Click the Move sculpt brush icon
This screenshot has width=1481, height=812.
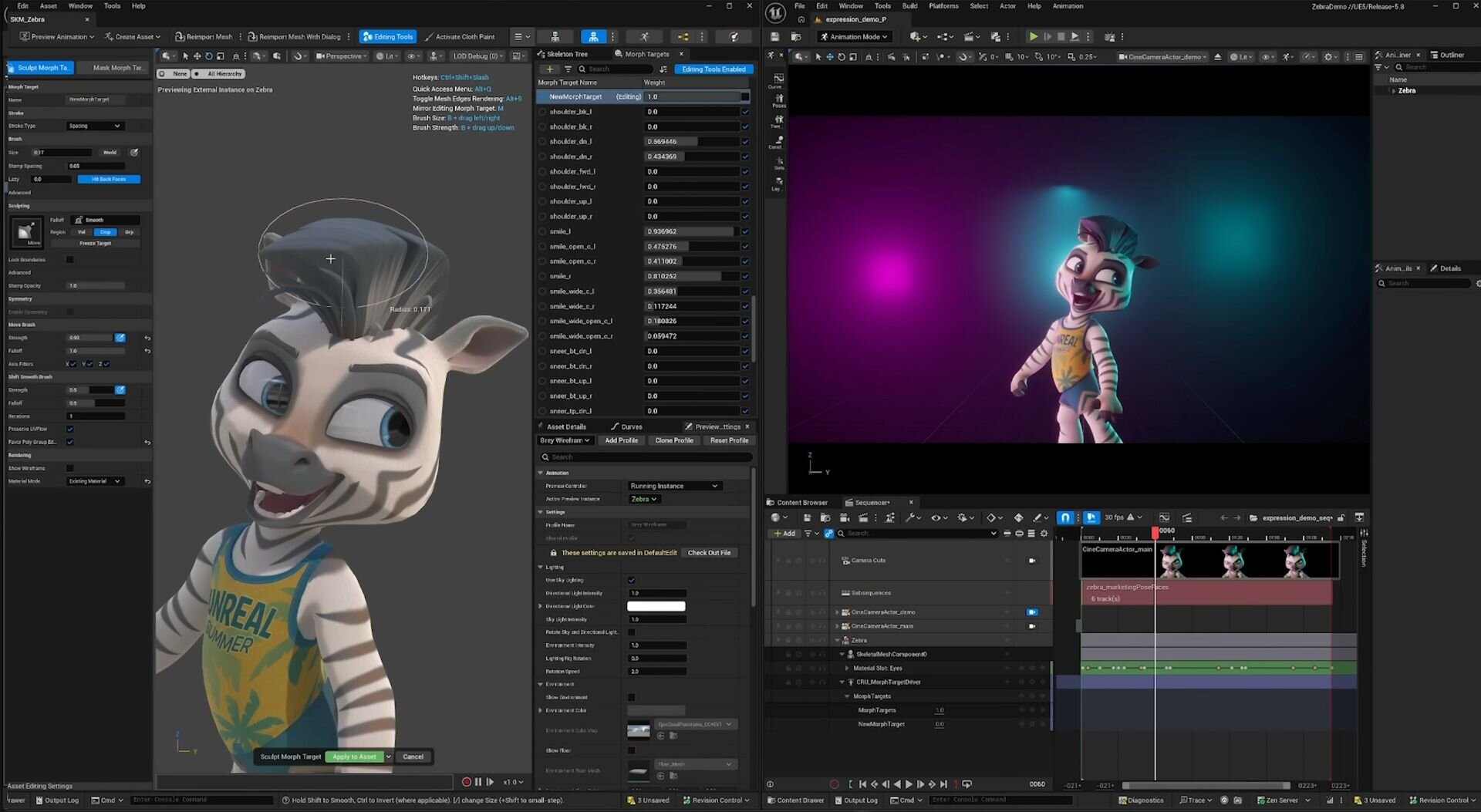[26, 231]
